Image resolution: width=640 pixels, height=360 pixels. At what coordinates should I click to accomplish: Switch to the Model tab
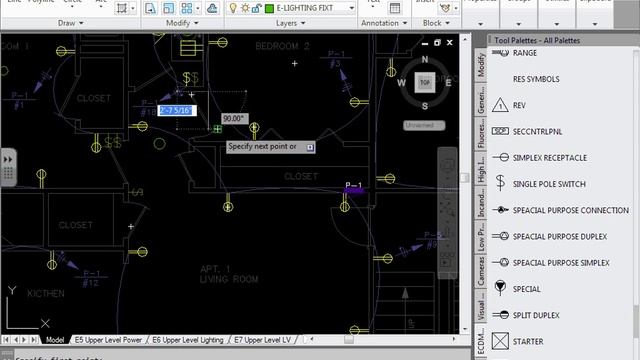(54, 340)
